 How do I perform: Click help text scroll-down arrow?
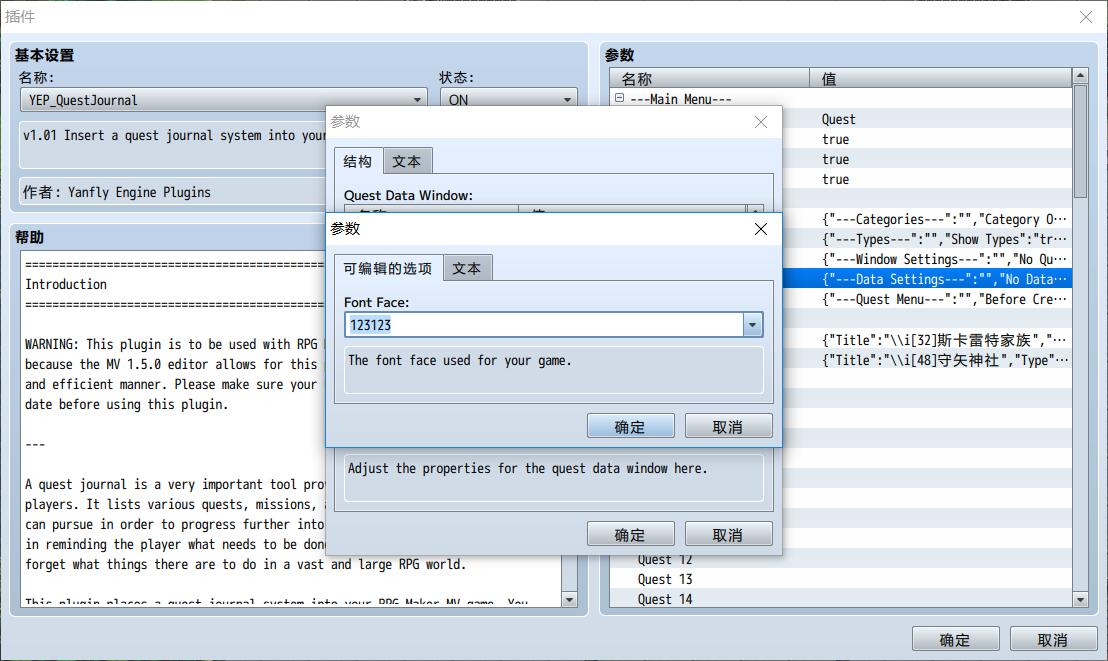tap(569, 599)
